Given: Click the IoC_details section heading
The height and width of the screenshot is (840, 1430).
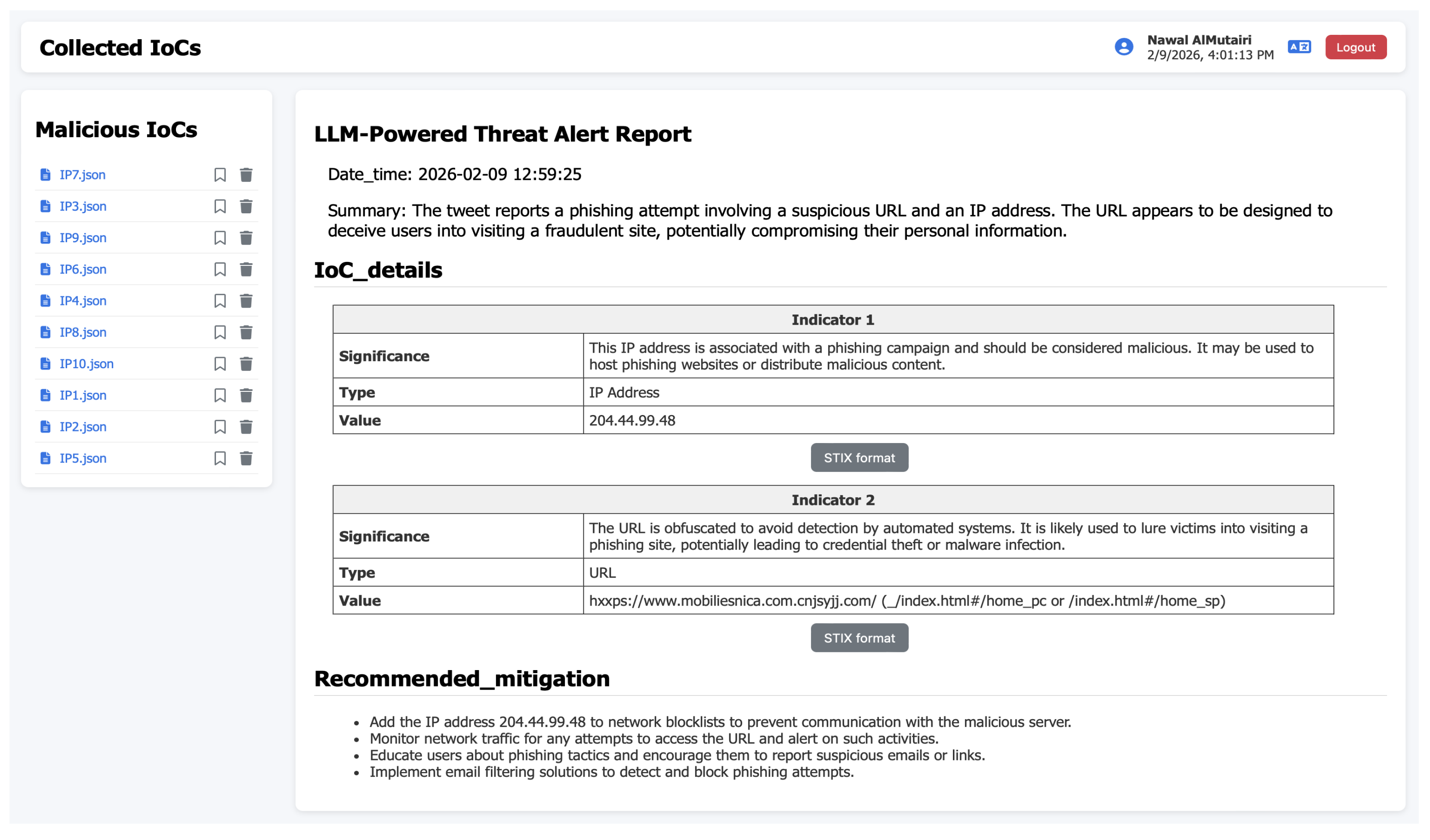Looking at the screenshot, I should 378,270.
